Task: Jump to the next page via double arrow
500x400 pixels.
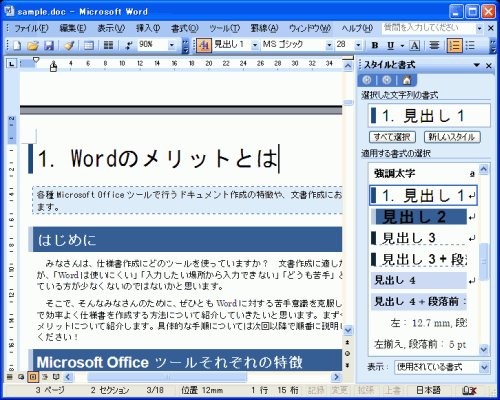Action: coord(348,365)
